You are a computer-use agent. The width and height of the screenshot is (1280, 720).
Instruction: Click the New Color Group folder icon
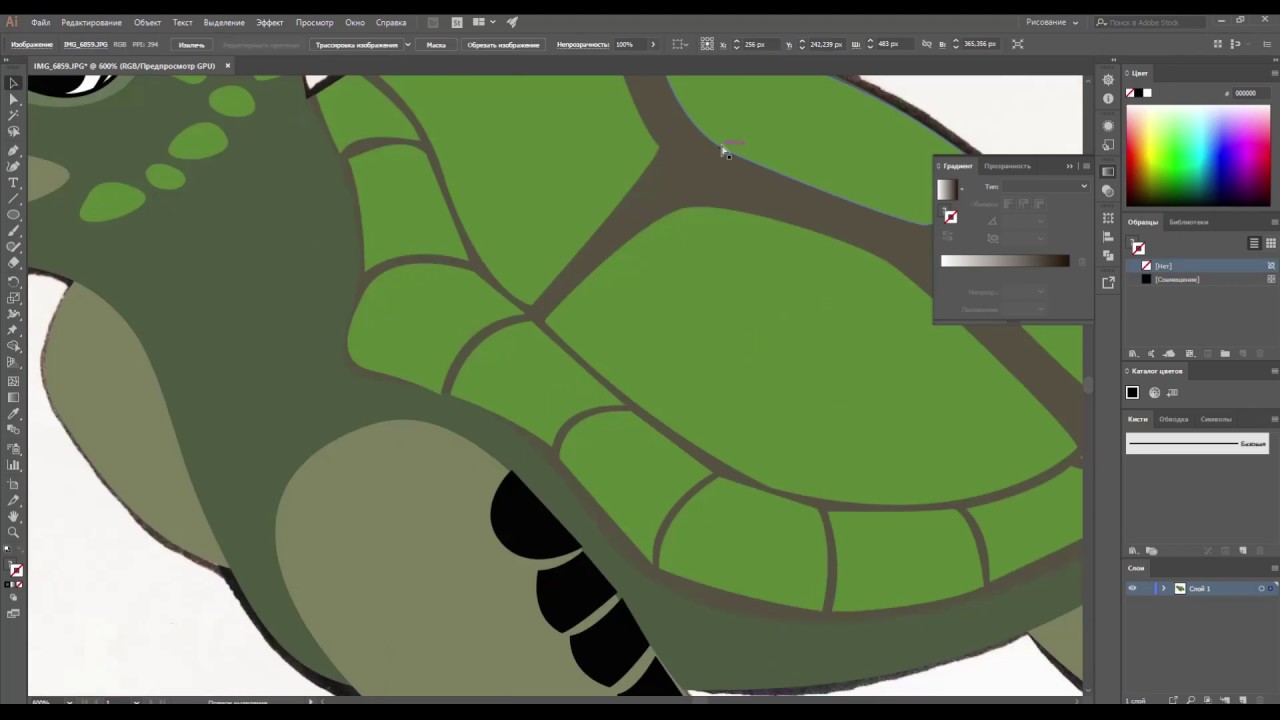pyautogui.click(x=1225, y=354)
